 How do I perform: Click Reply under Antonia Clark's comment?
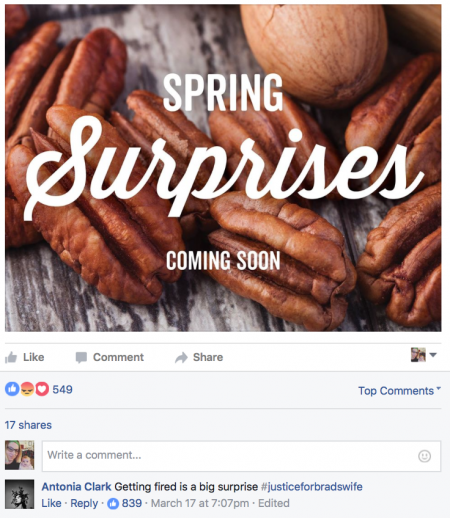(84, 503)
